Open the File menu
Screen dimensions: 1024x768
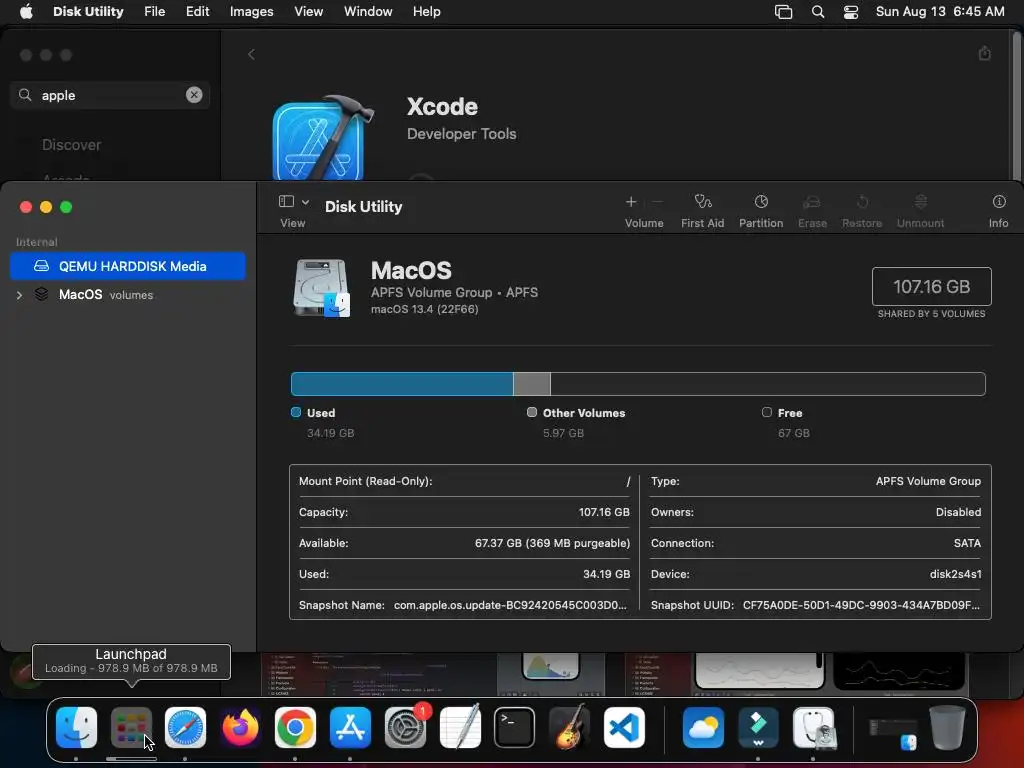point(155,12)
